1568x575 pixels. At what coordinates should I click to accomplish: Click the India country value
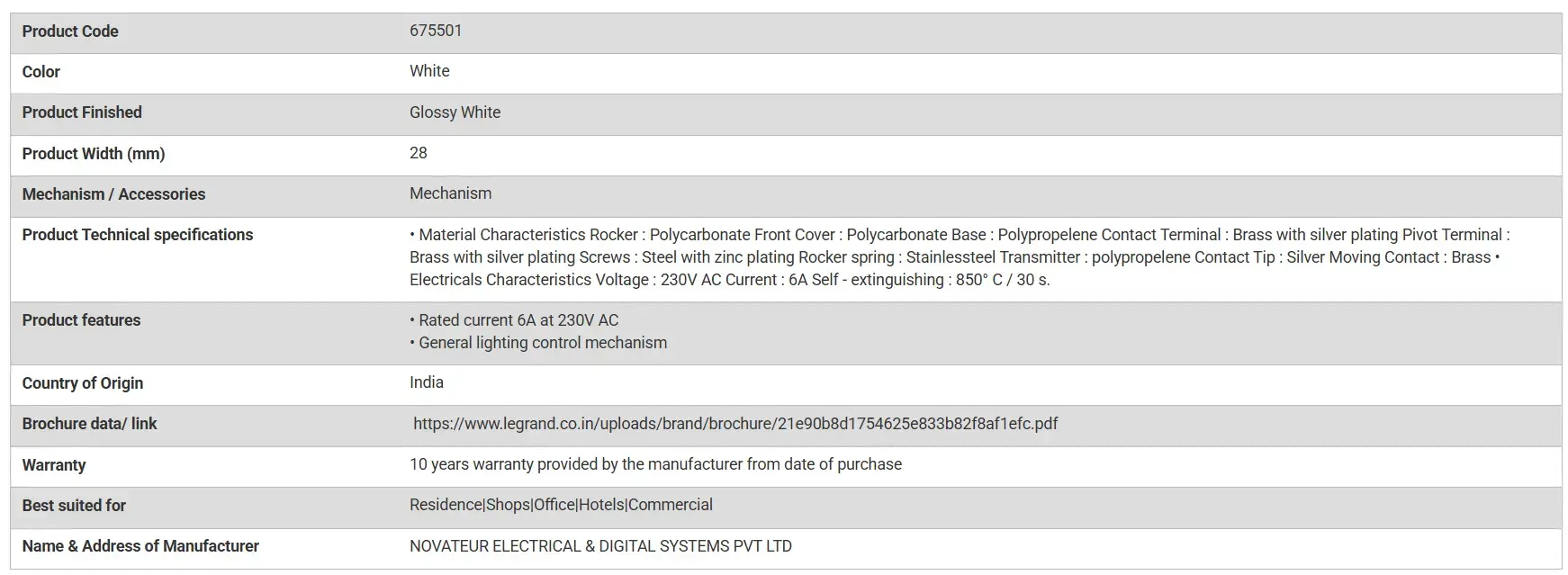tap(427, 382)
